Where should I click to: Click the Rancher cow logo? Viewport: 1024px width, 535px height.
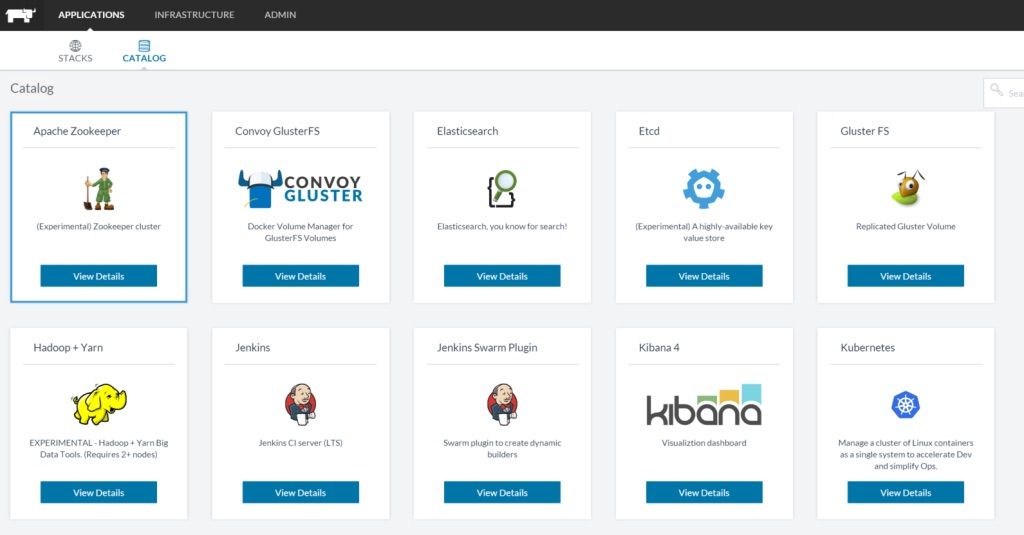click(20, 15)
